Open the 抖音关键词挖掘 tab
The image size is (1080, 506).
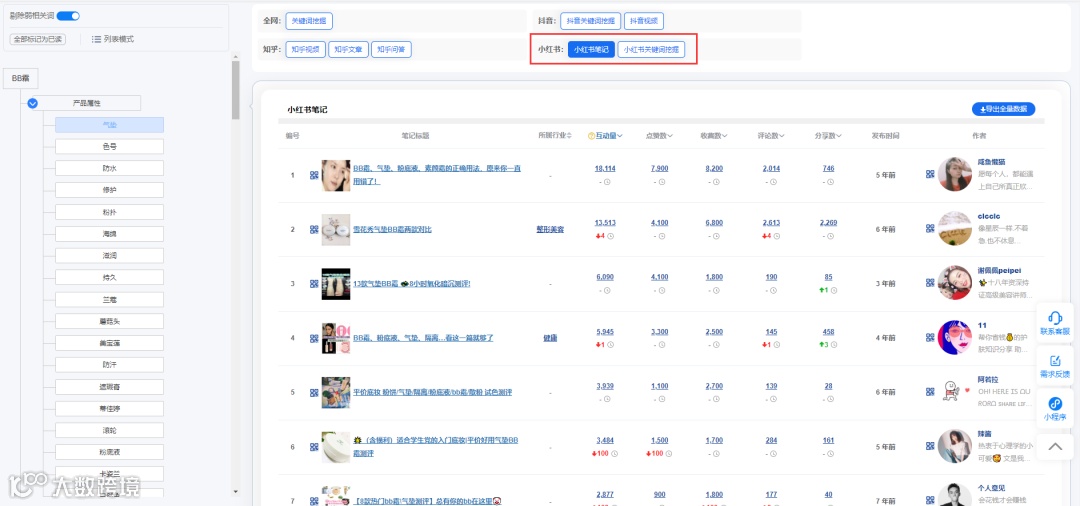[590, 21]
